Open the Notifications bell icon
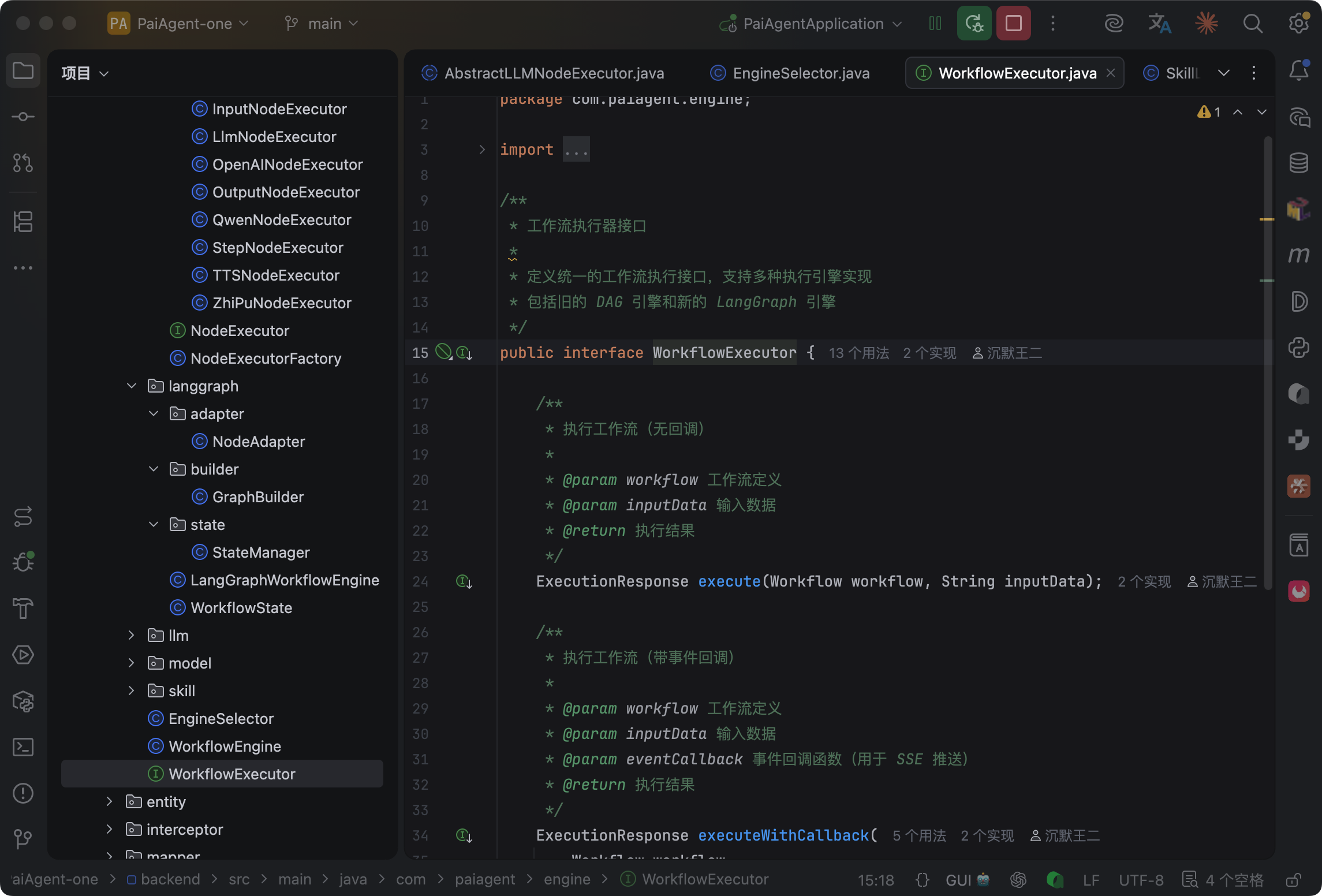The image size is (1322, 896). pos(1299,70)
